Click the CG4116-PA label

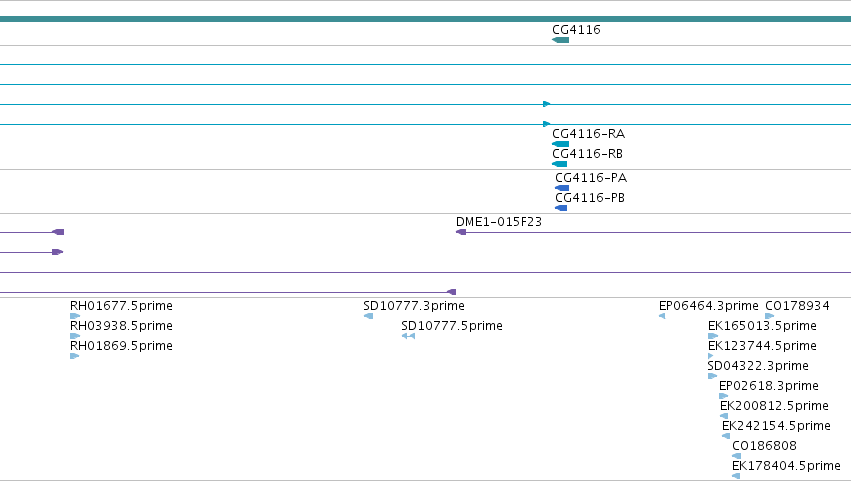[591, 178]
